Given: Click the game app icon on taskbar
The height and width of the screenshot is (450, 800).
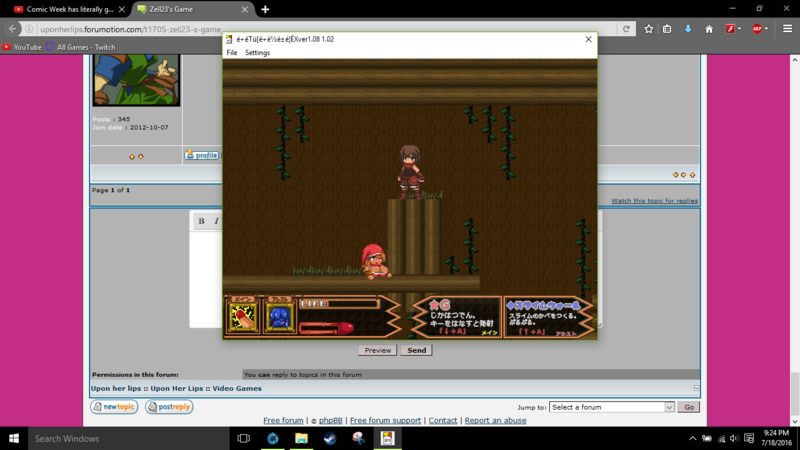Looking at the screenshot, I should 387,438.
